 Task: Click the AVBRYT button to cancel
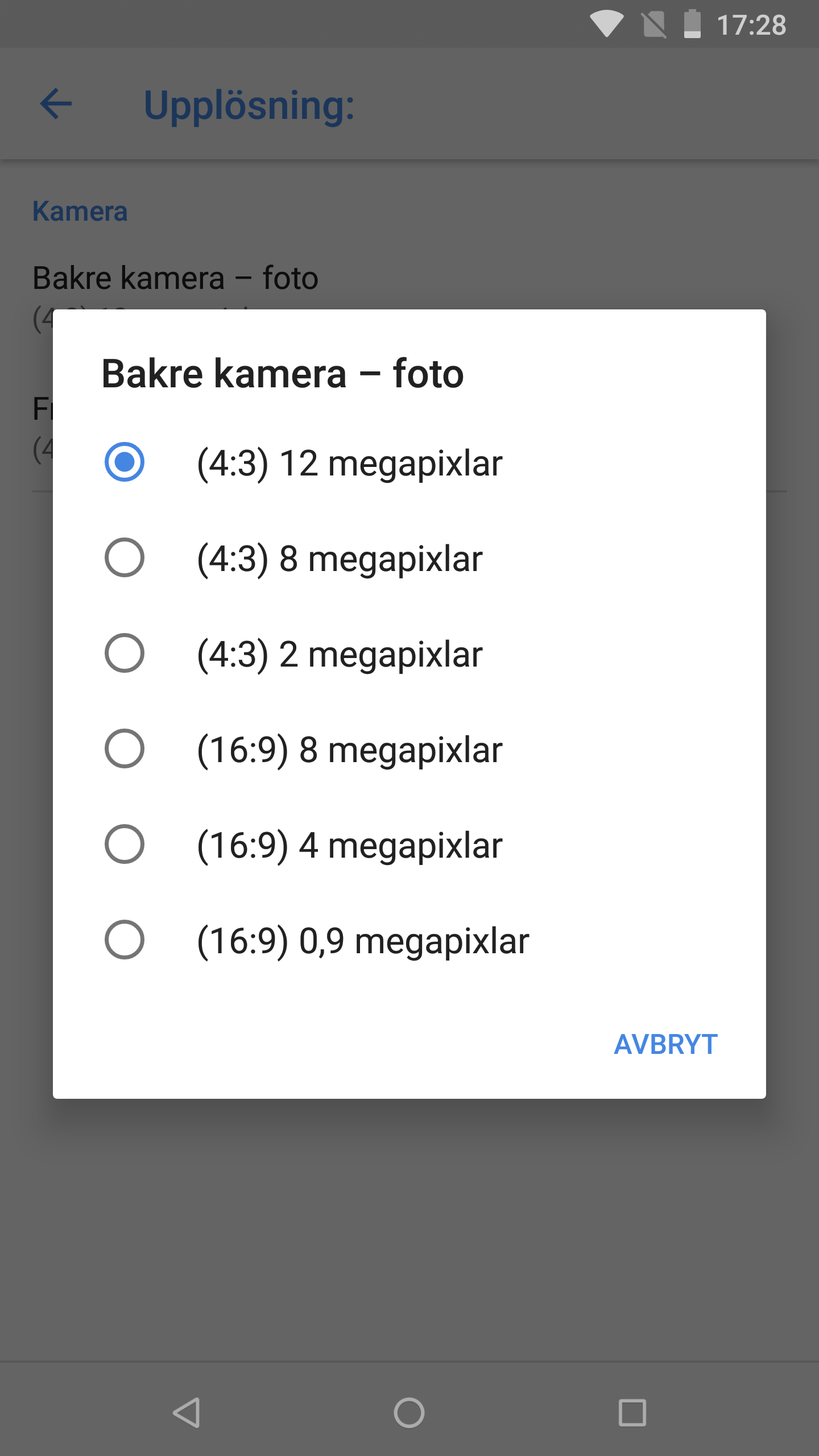[x=665, y=1044]
